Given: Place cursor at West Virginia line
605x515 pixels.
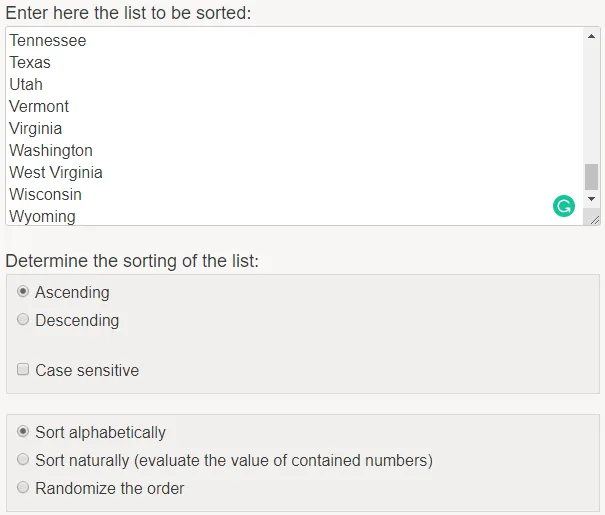Looking at the screenshot, I should 56,173.
